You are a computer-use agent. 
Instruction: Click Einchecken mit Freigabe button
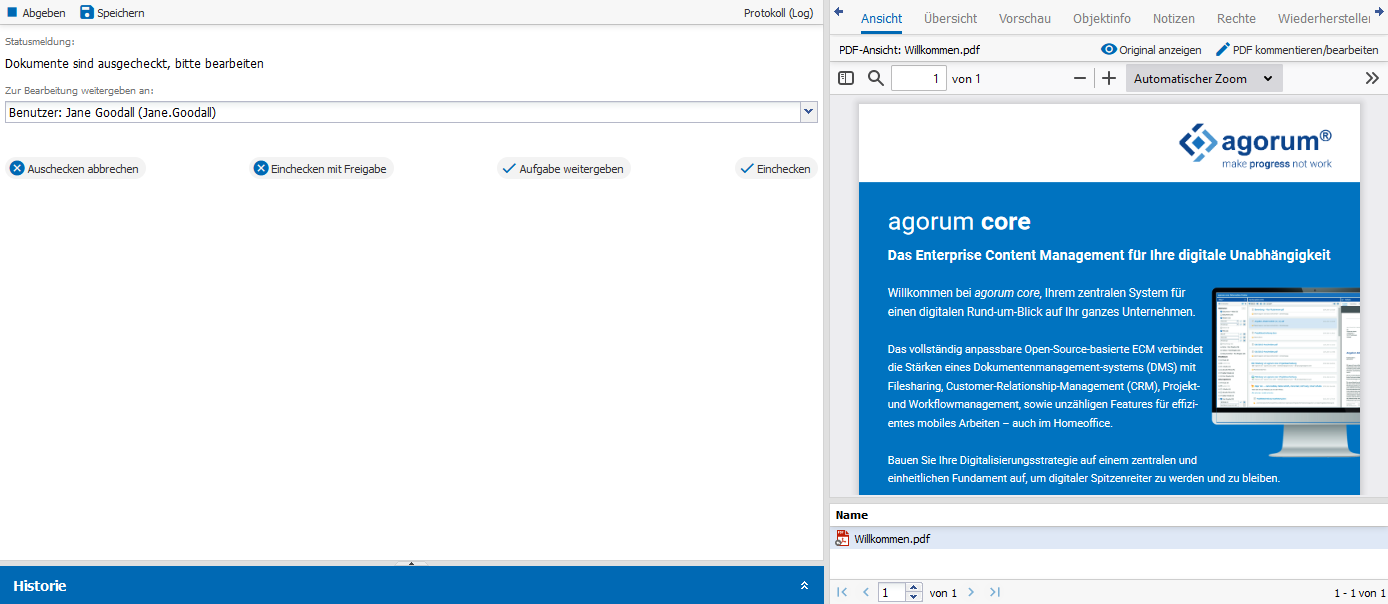pos(321,169)
